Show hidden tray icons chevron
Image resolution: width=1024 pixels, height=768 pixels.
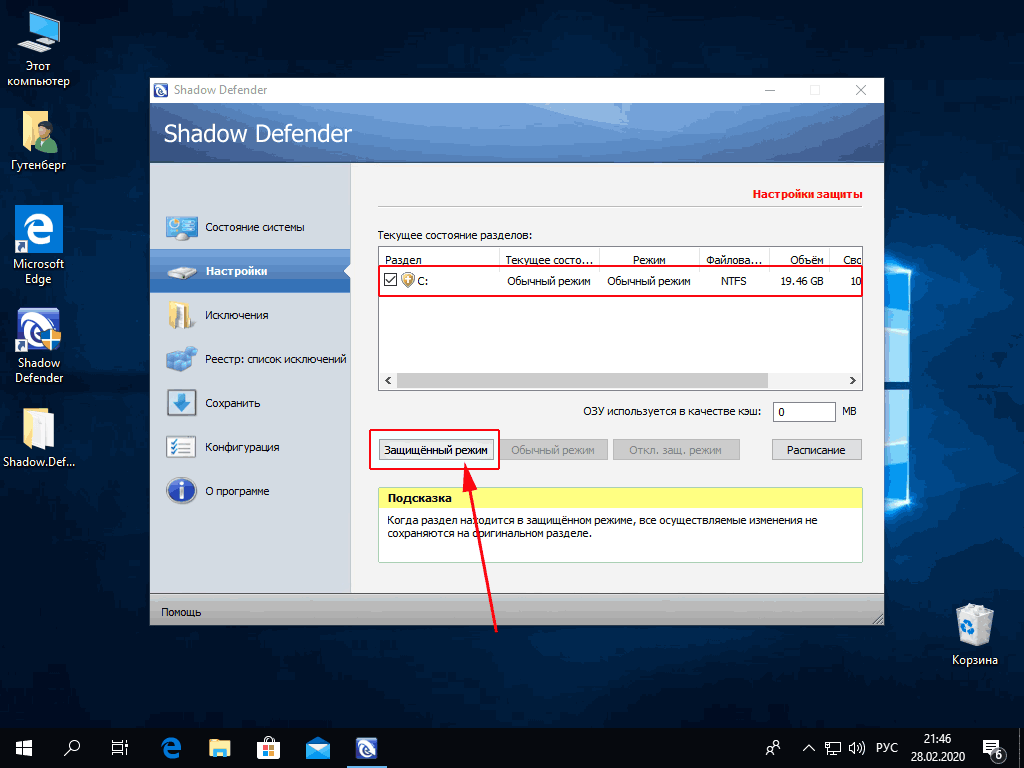(808, 748)
